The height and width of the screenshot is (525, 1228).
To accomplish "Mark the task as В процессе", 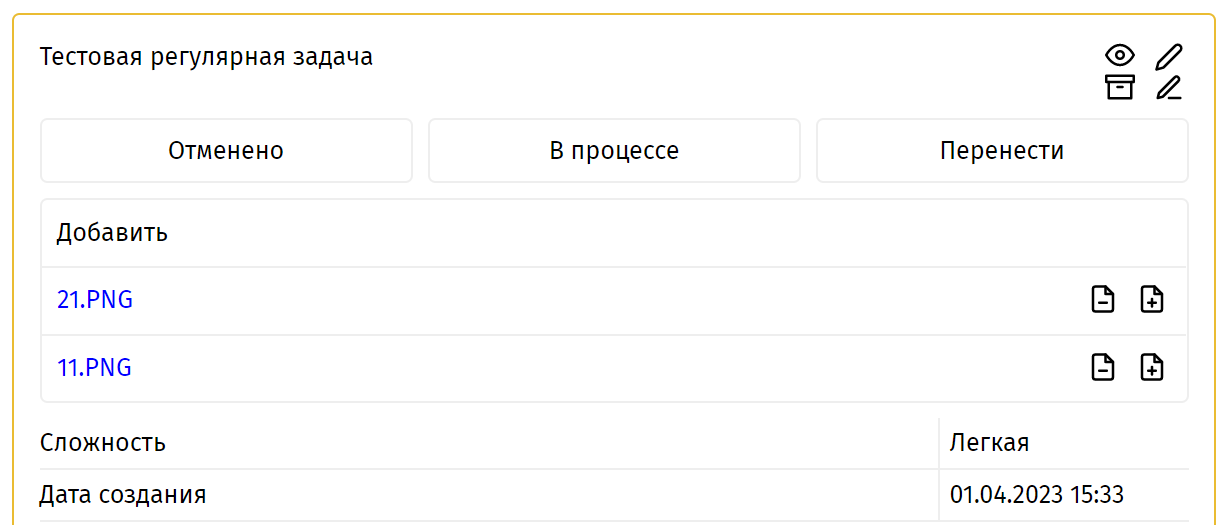I will (614, 151).
